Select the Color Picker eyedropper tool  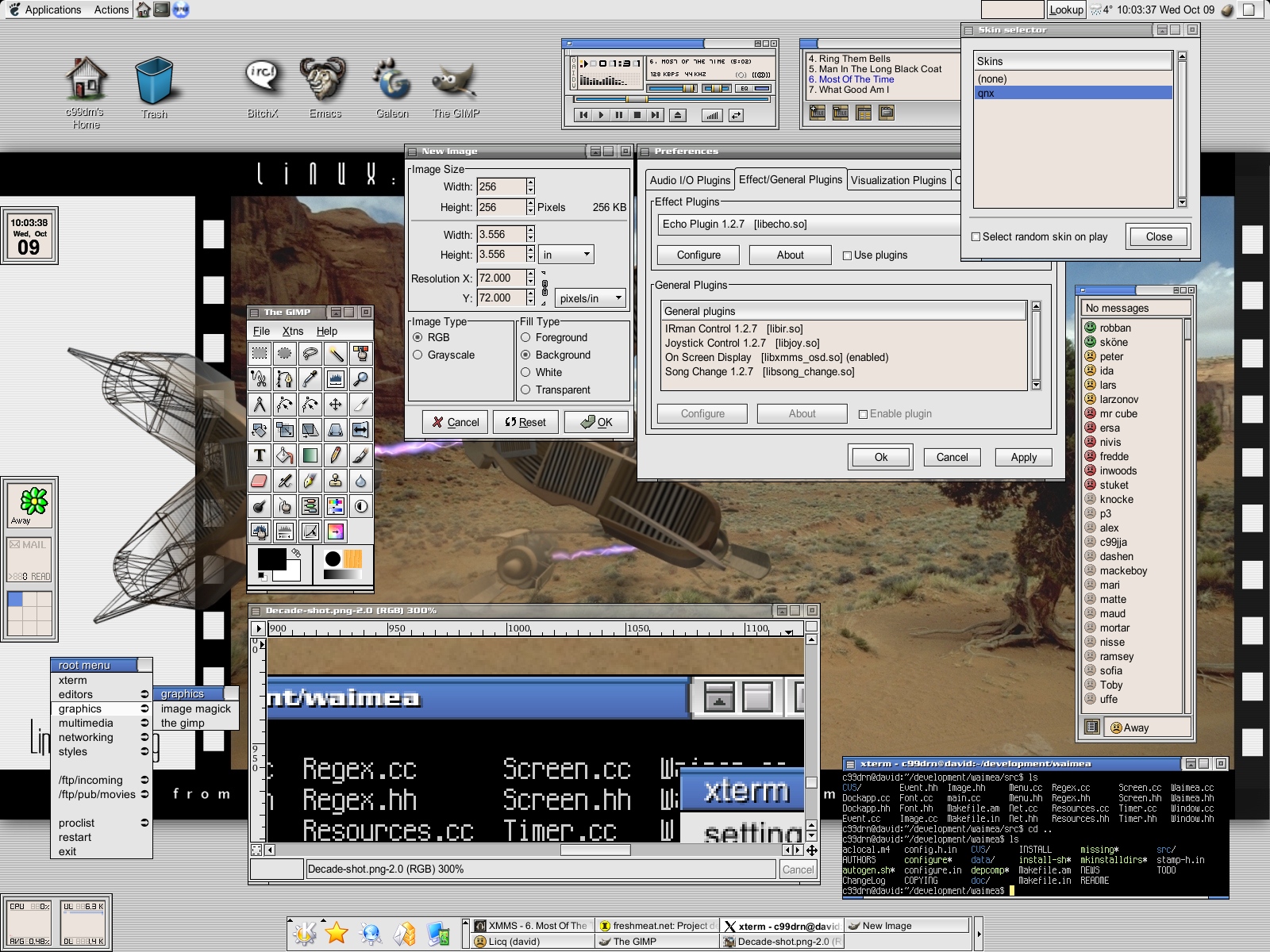(310, 379)
